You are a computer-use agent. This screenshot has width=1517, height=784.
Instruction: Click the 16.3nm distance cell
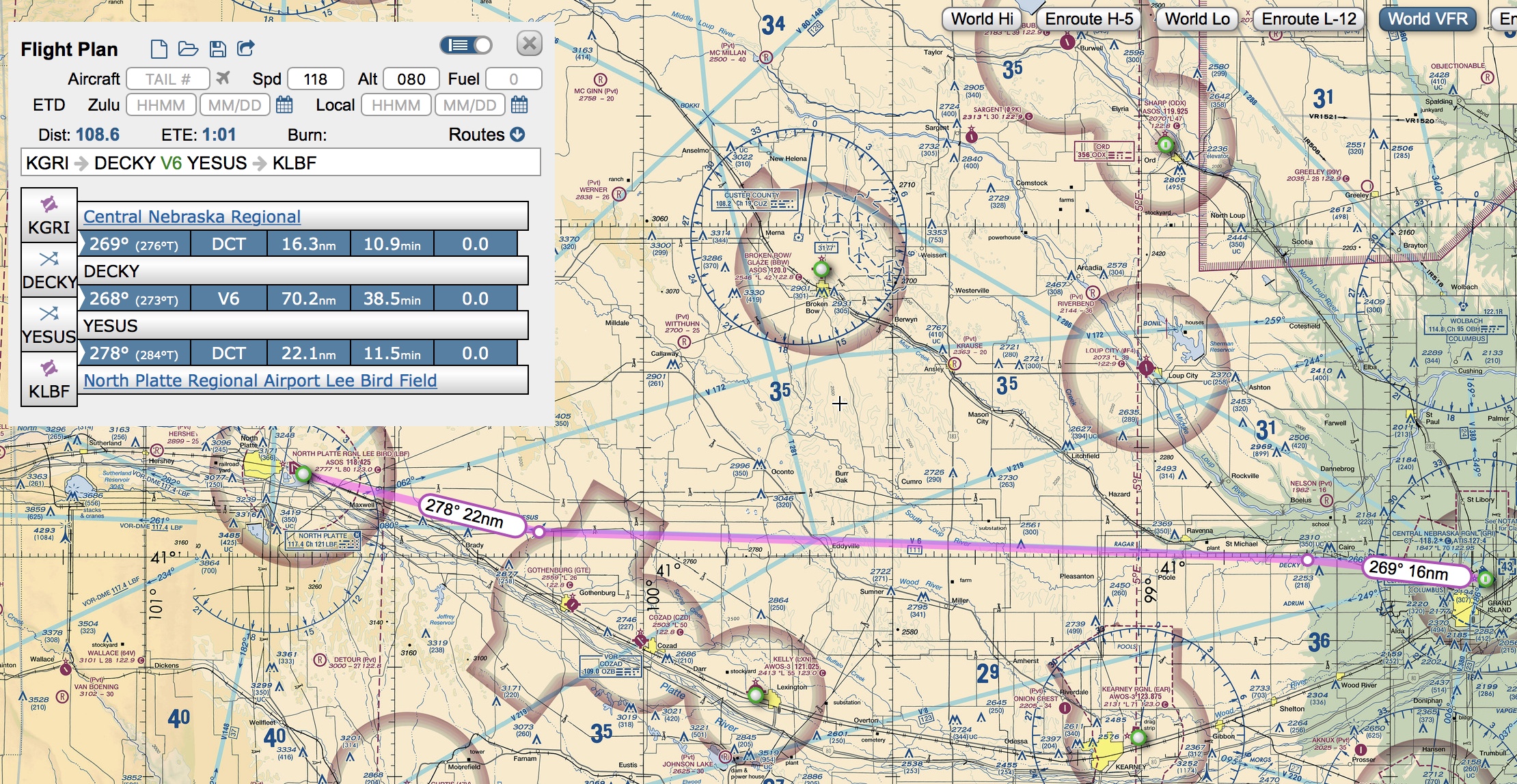tap(308, 244)
